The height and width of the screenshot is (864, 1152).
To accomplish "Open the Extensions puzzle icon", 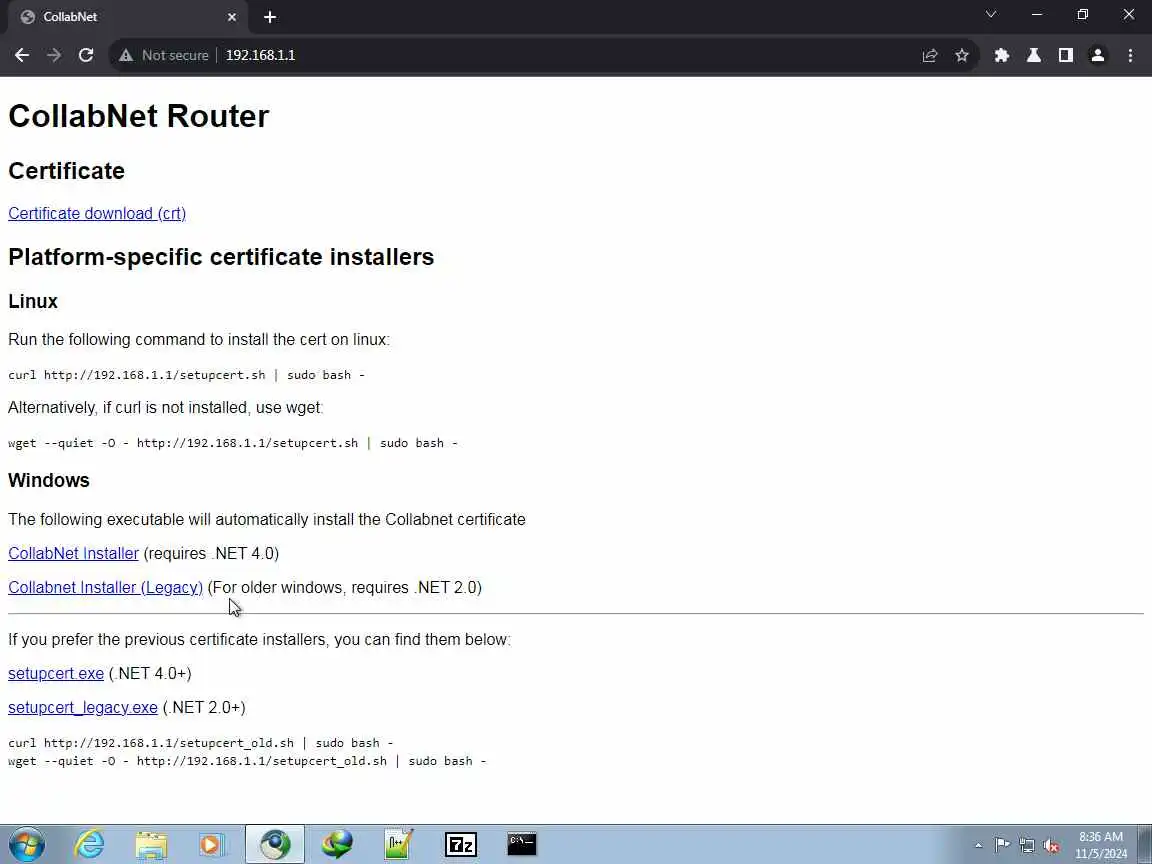I will (x=1001, y=55).
